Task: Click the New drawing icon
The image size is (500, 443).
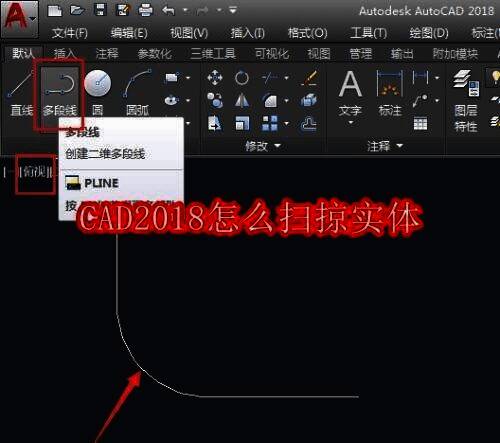Action: (55, 11)
